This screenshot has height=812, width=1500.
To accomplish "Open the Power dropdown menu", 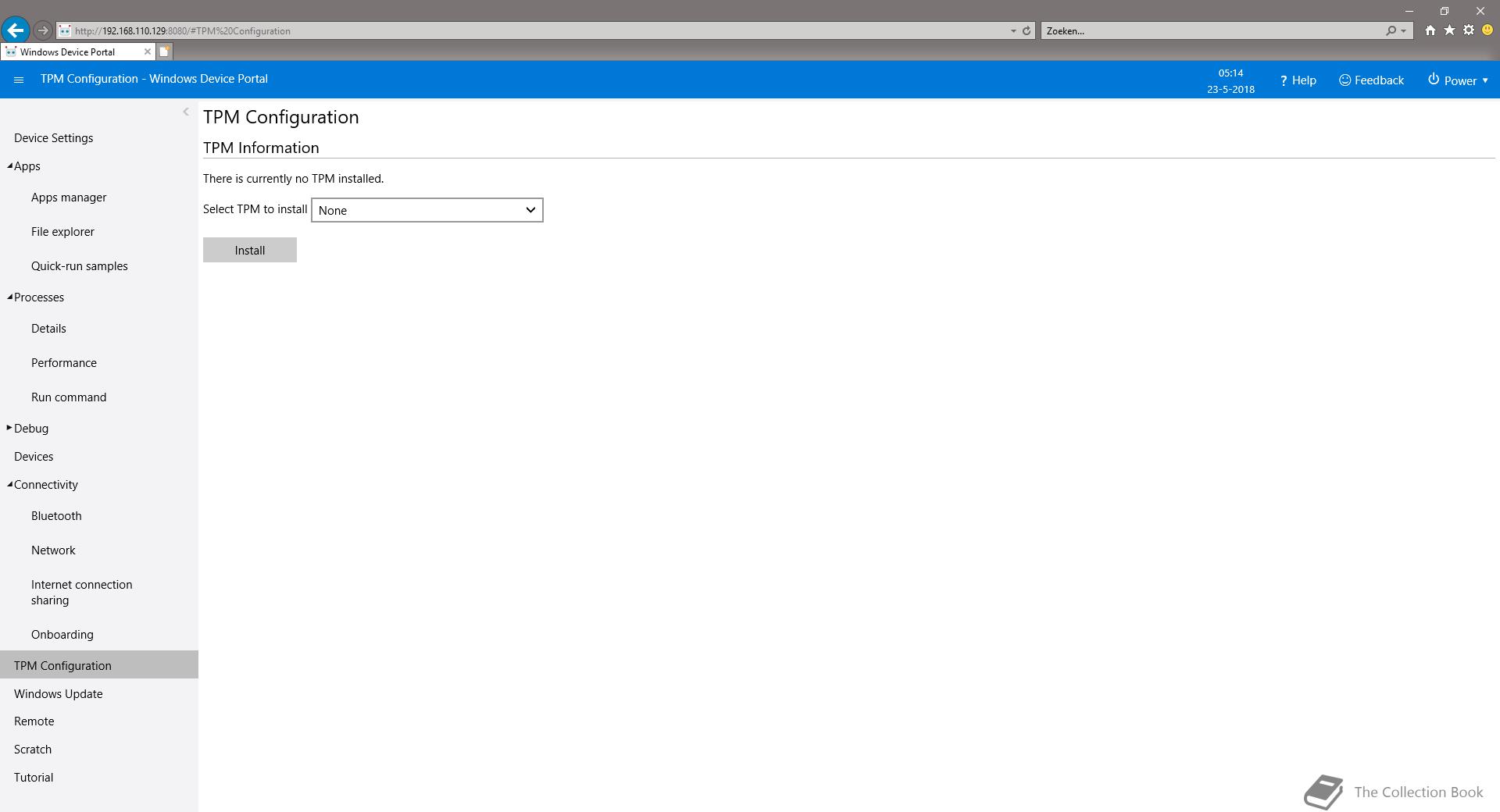I will 1458,80.
